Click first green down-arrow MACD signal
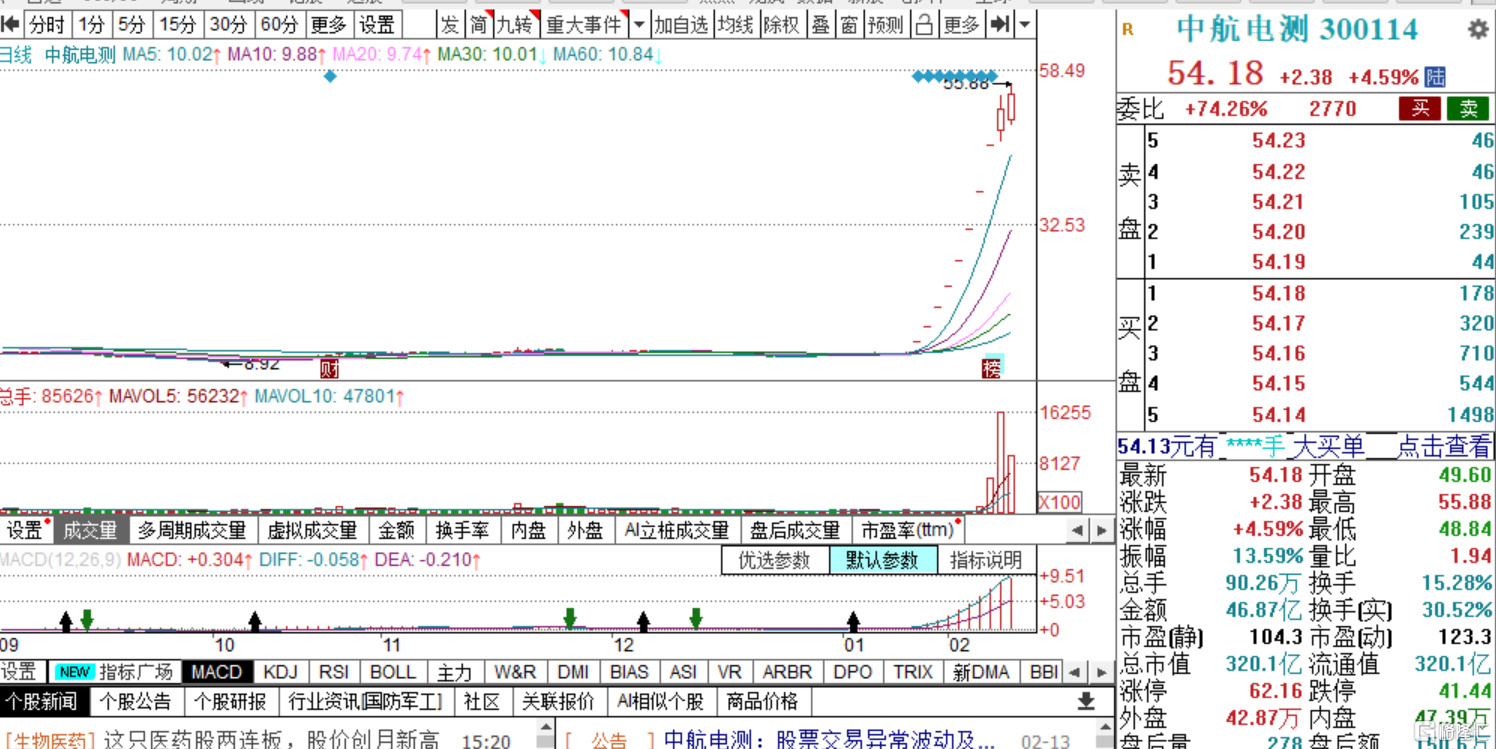The image size is (1496, 749). pos(87,620)
